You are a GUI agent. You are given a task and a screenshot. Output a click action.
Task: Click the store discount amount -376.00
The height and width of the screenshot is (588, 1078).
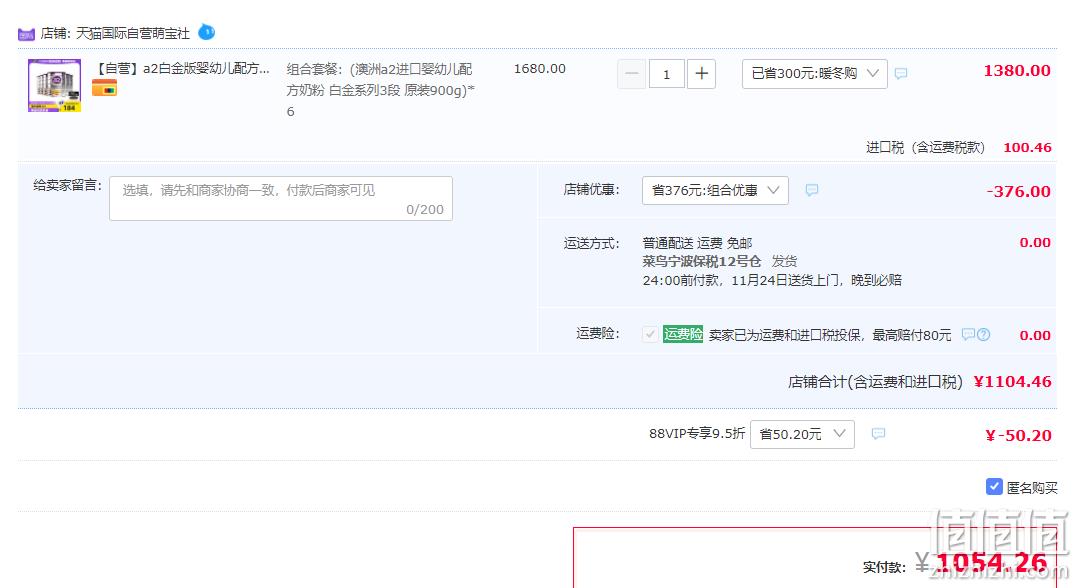tap(1018, 191)
